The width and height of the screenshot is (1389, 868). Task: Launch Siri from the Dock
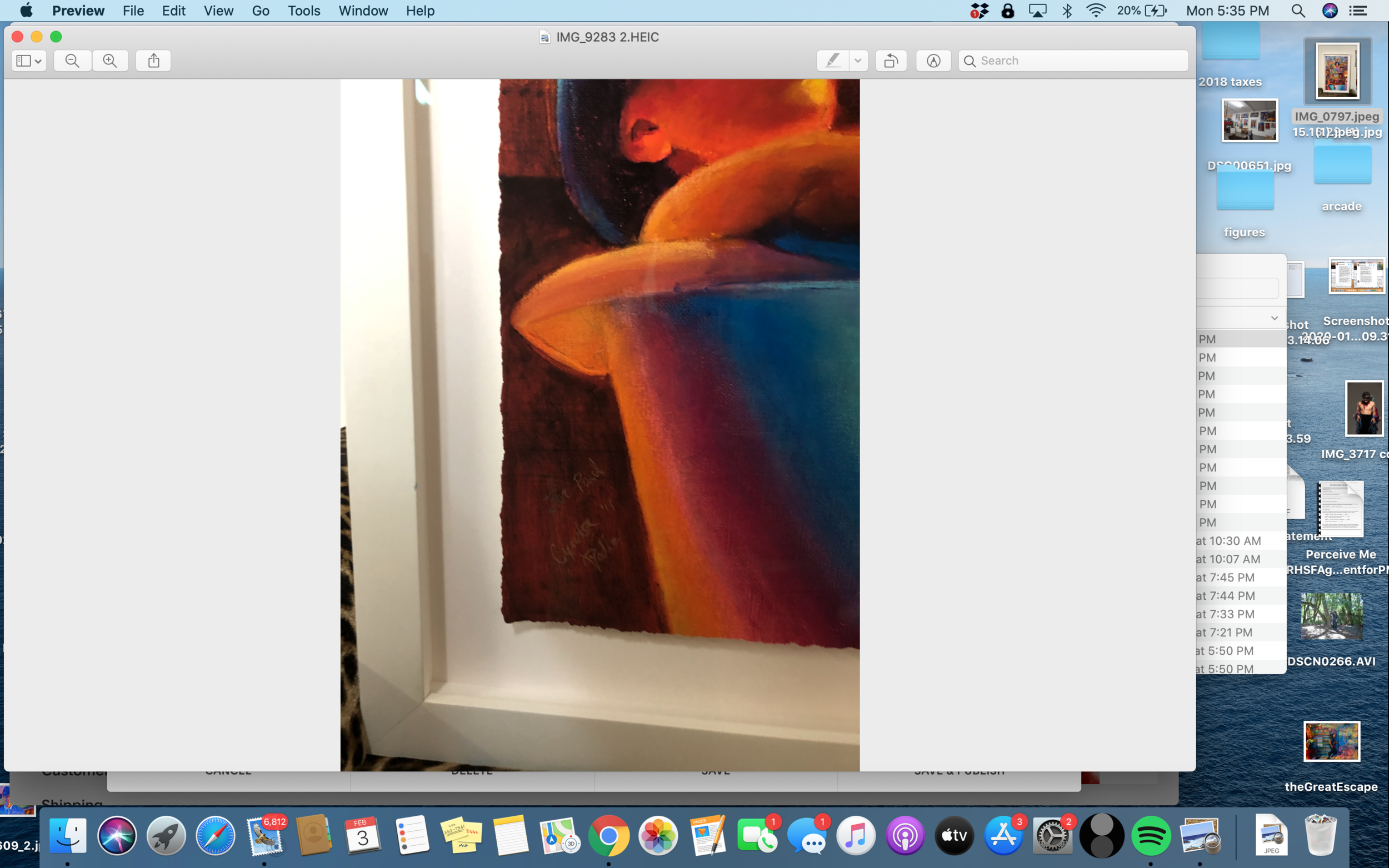(x=117, y=835)
